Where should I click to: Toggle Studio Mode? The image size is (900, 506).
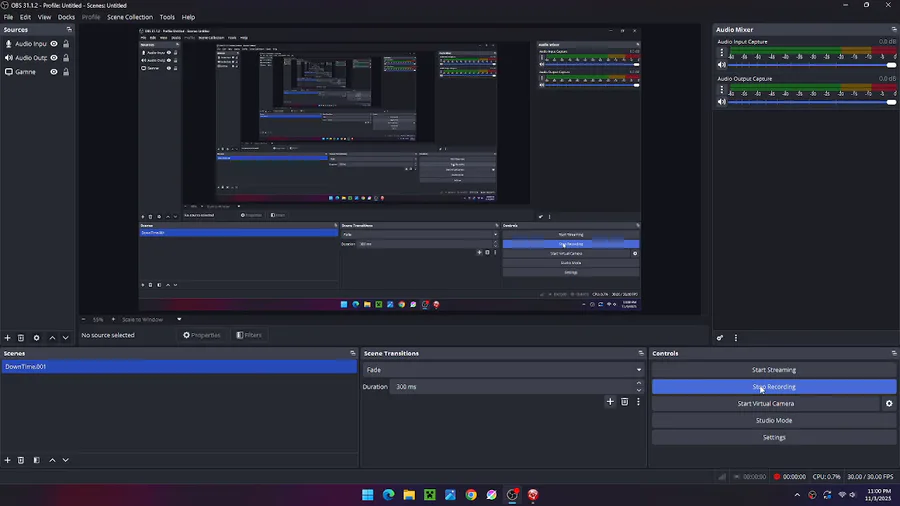(774, 421)
